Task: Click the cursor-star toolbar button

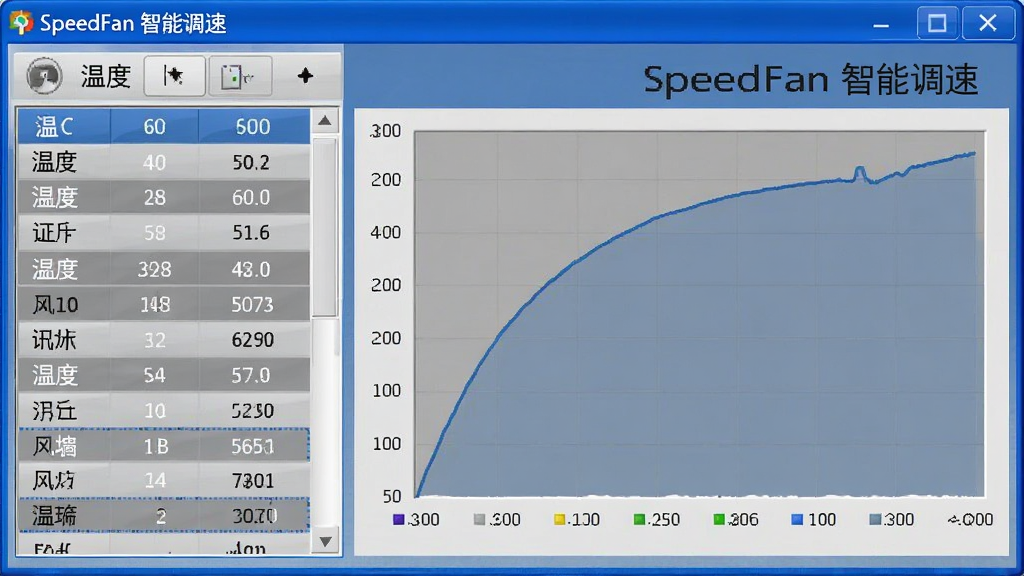Action: (174, 76)
